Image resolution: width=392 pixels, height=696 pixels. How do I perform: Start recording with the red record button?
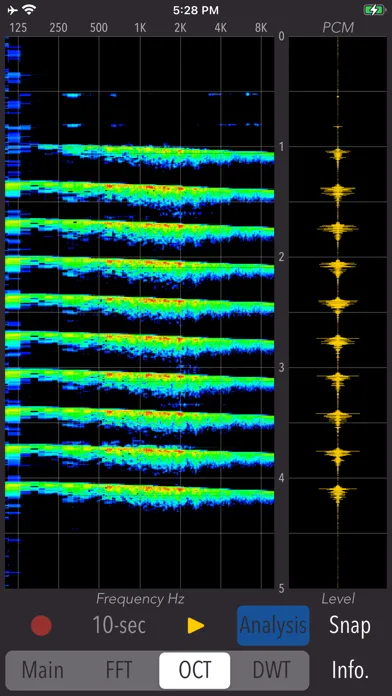(x=41, y=625)
